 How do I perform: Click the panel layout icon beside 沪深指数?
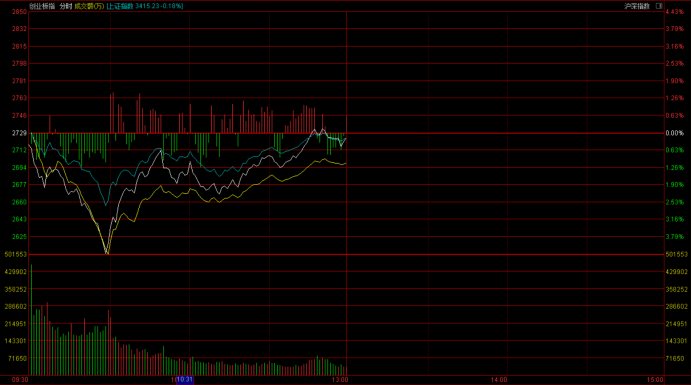click(x=659, y=6)
